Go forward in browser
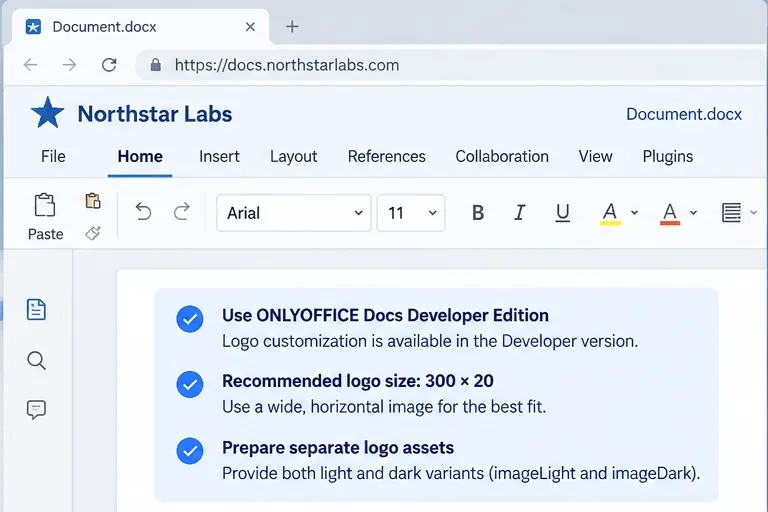The height and width of the screenshot is (512, 768). coord(69,65)
